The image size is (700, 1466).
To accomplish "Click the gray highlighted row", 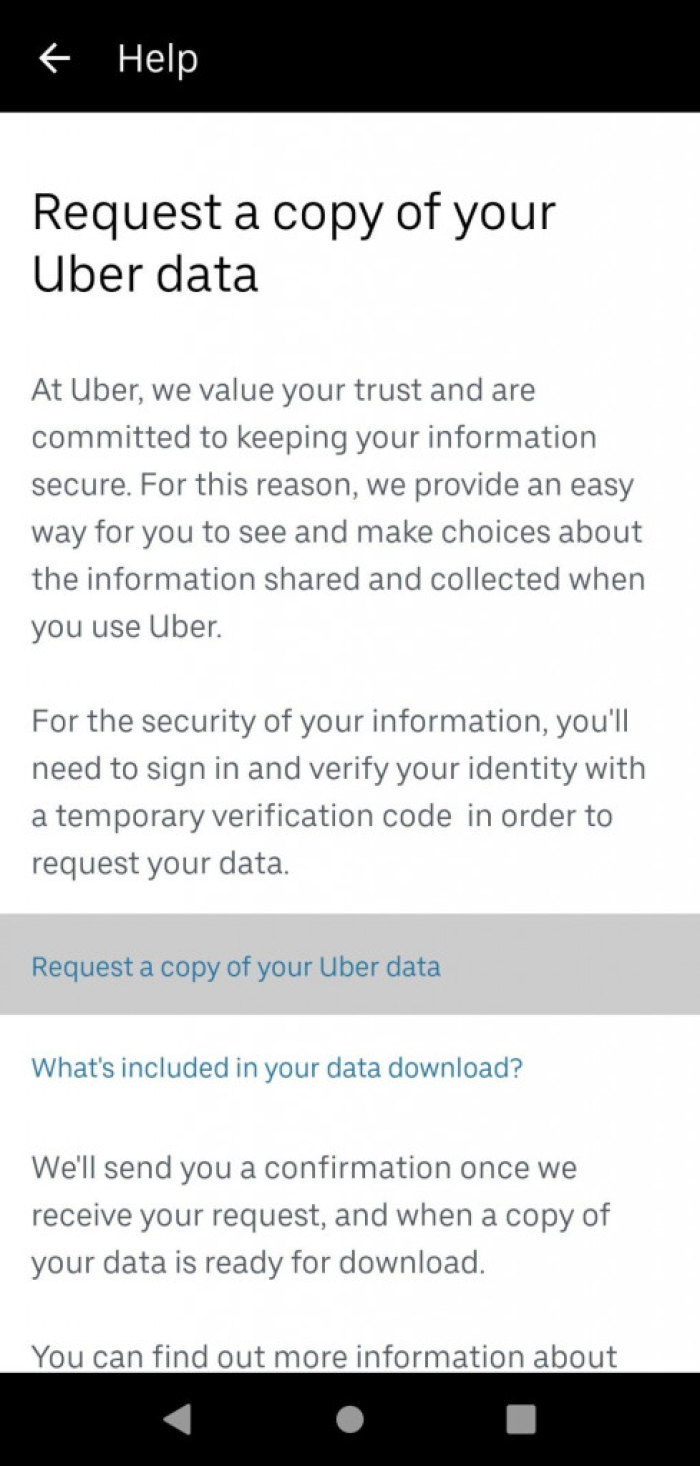I will click(350, 966).
